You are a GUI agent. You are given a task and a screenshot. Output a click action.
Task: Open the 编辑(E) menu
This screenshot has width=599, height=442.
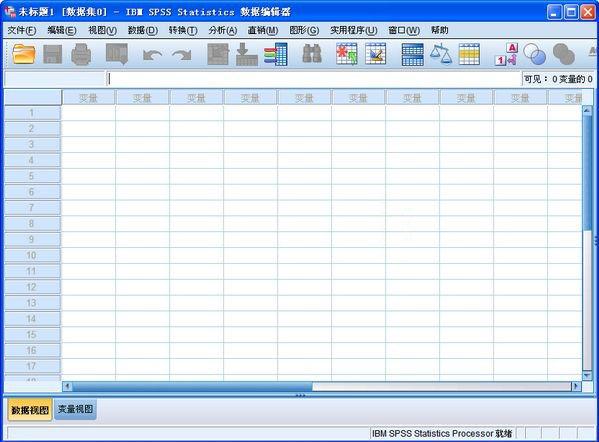pos(62,30)
